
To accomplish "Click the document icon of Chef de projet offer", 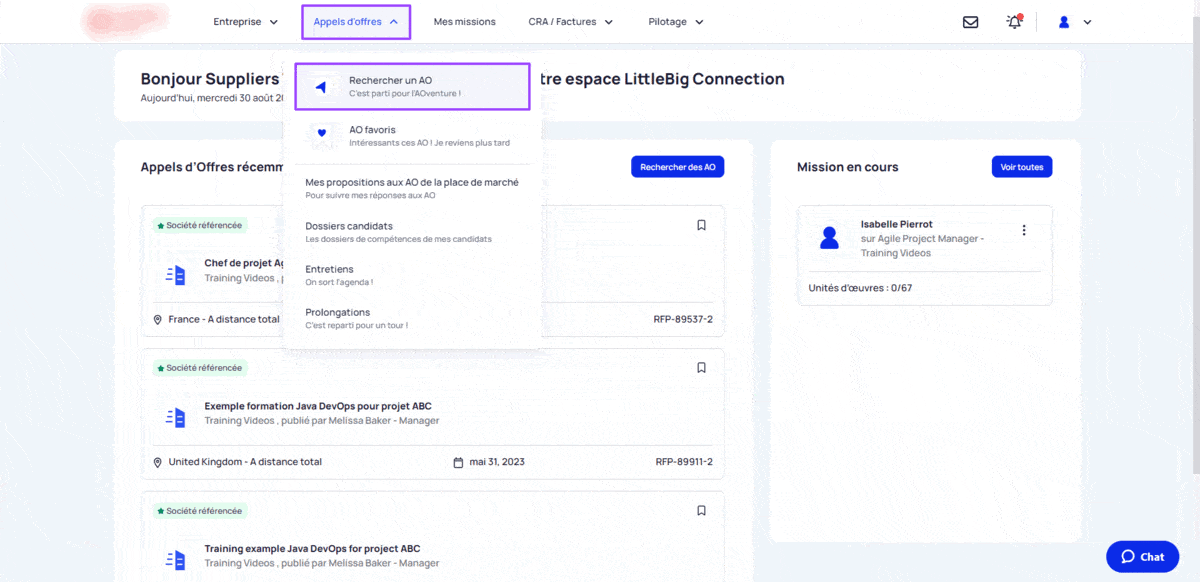I will click(x=176, y=274).
